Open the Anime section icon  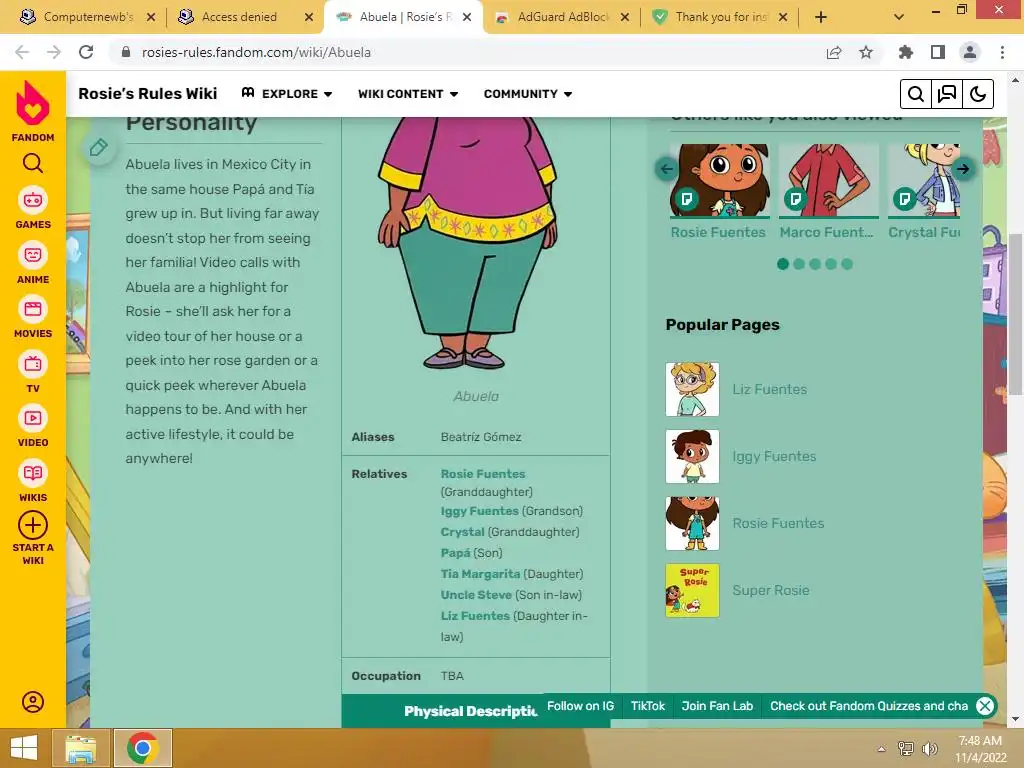click(x=33, y=255)
